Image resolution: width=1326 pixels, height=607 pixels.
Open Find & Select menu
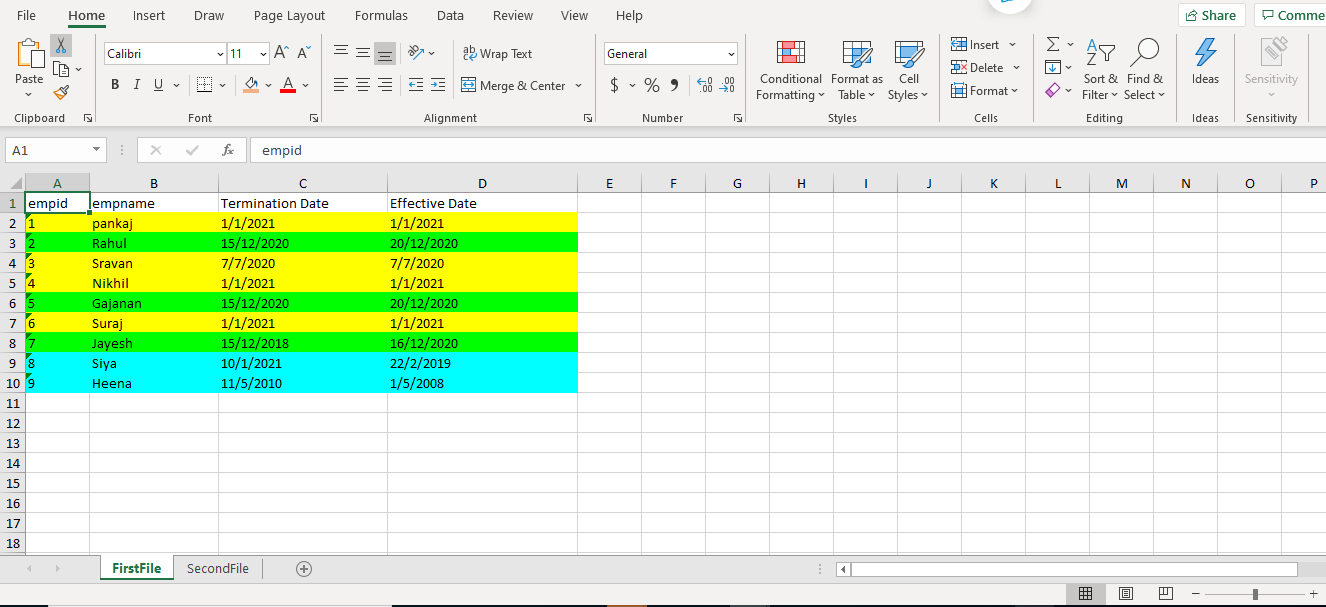tap(1144, 70)
